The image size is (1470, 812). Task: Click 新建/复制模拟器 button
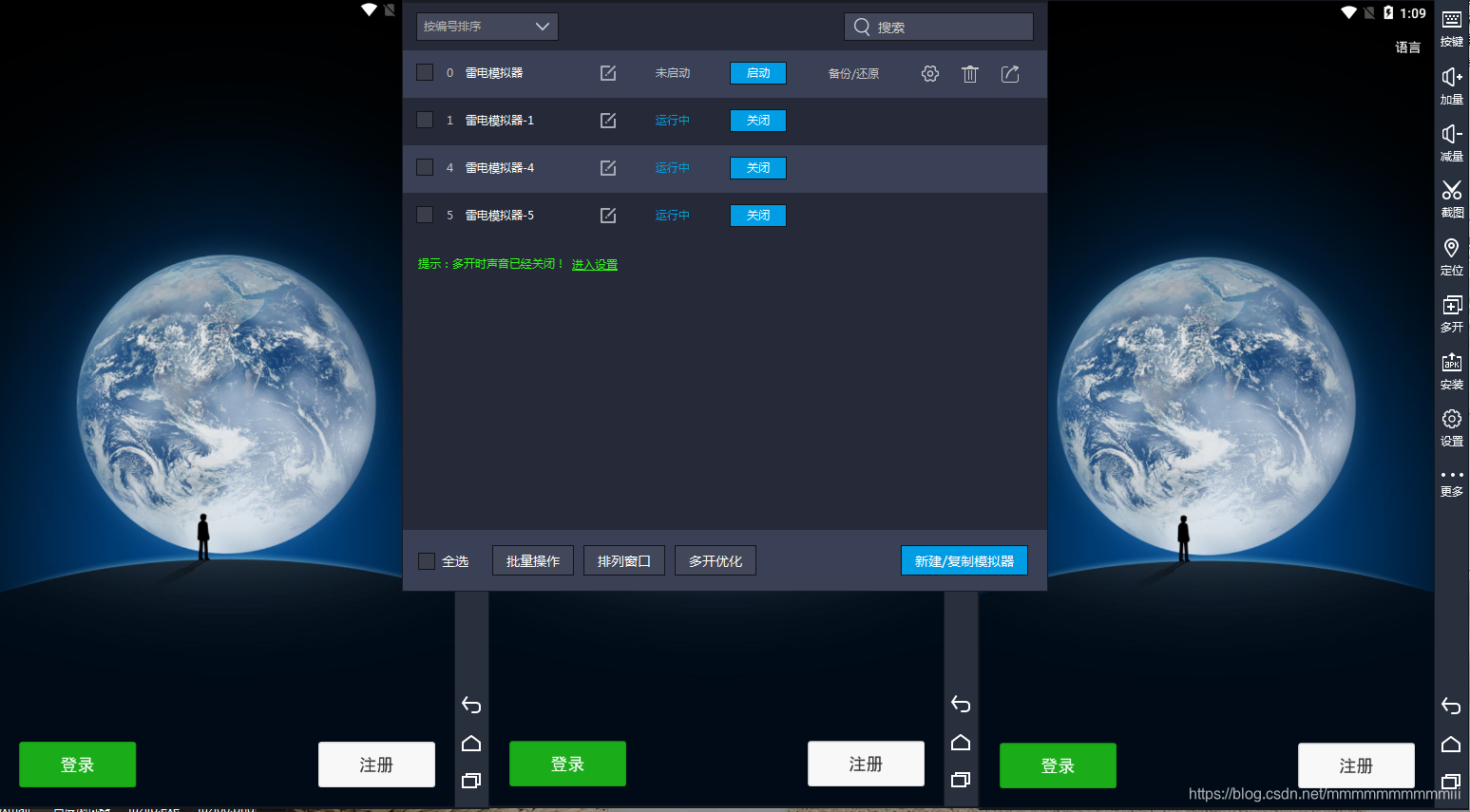964,561
